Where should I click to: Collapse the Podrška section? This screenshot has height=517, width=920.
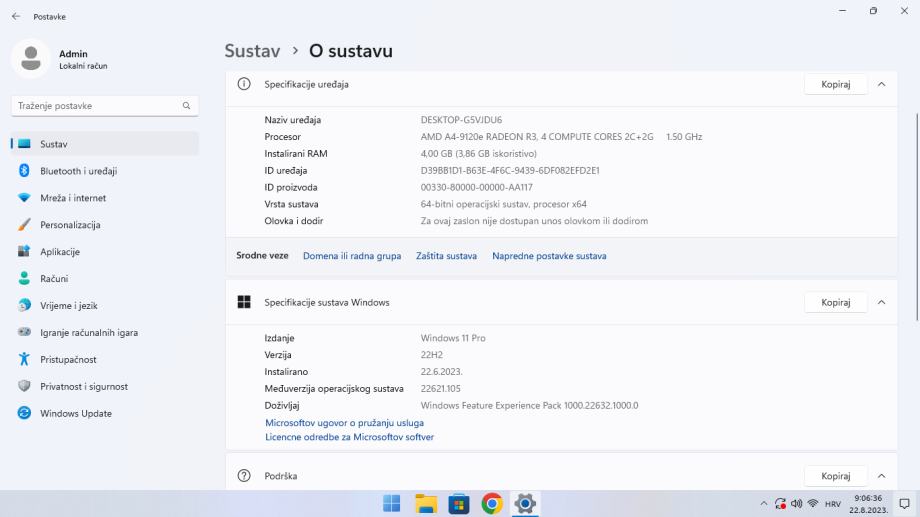pos(881,476)
